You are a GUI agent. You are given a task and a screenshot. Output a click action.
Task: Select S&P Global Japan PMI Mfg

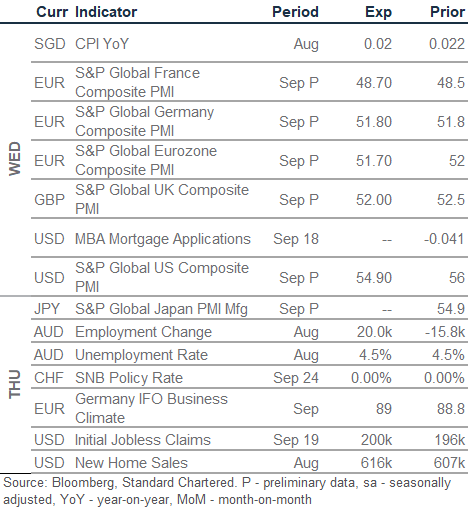(161, 309)
